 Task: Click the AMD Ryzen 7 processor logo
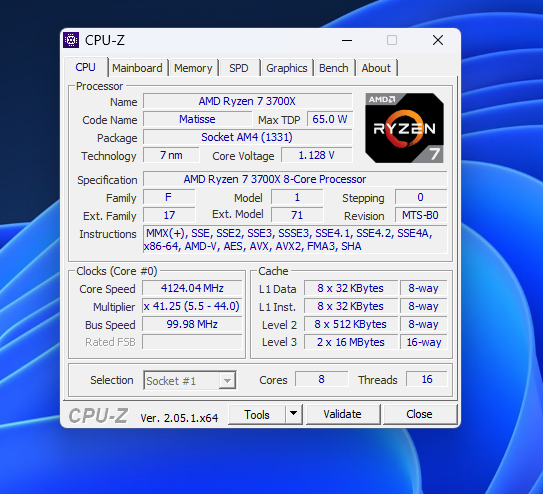(x=404, y=128)
